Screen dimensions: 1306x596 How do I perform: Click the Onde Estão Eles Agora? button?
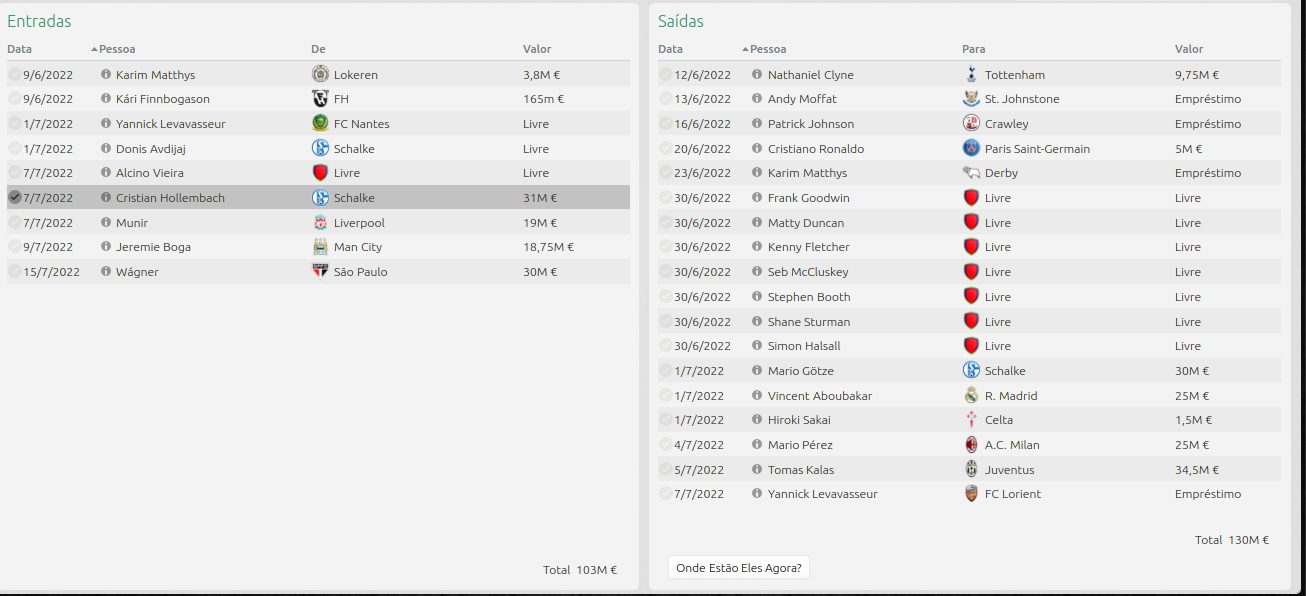739,568
